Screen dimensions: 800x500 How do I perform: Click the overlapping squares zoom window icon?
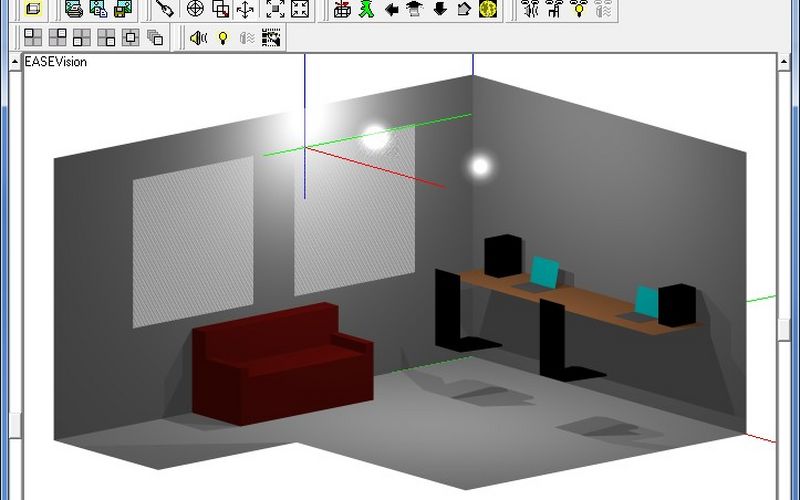(x=220, y=9)
